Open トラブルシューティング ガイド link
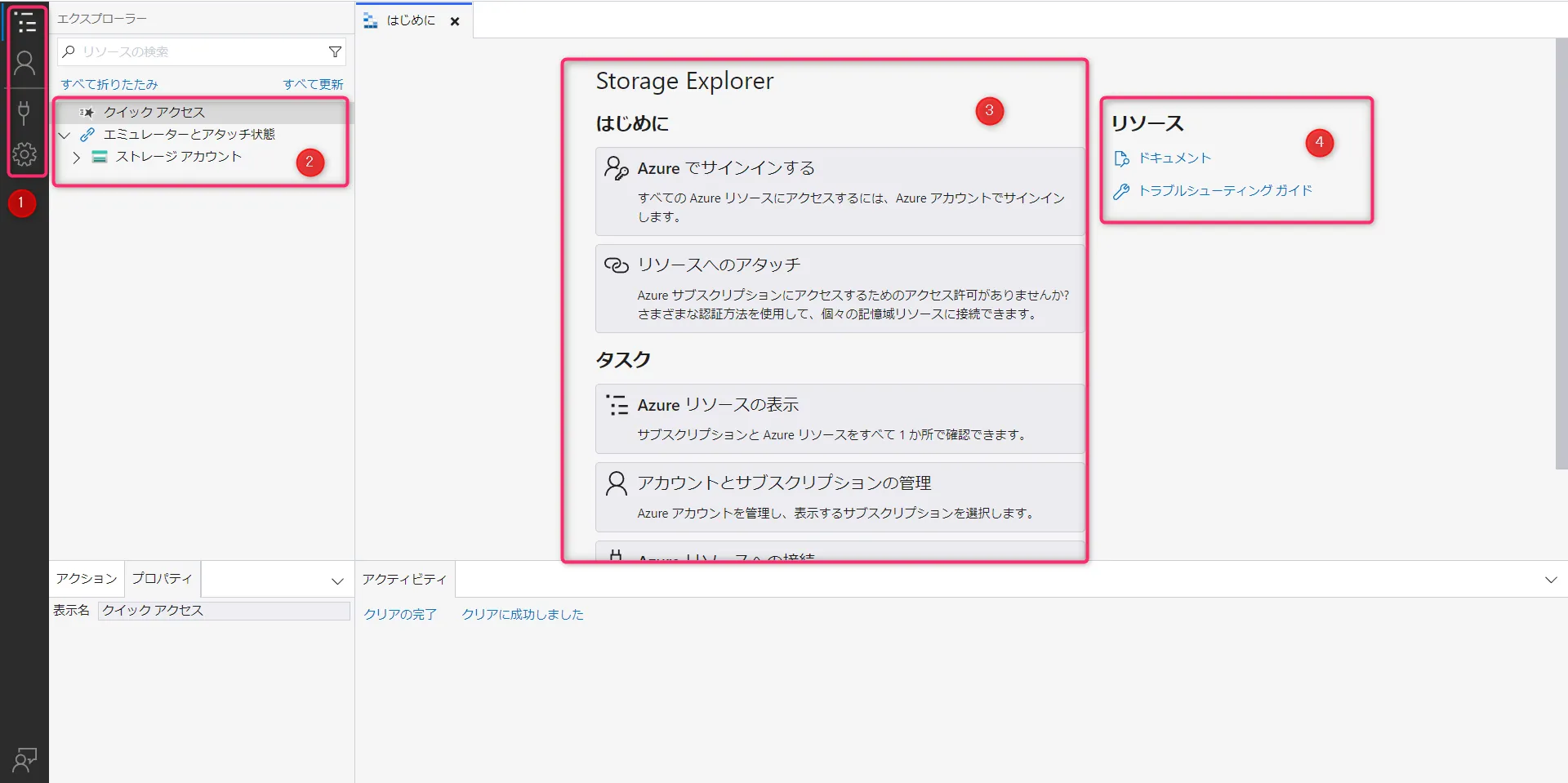 point(1225,191)
